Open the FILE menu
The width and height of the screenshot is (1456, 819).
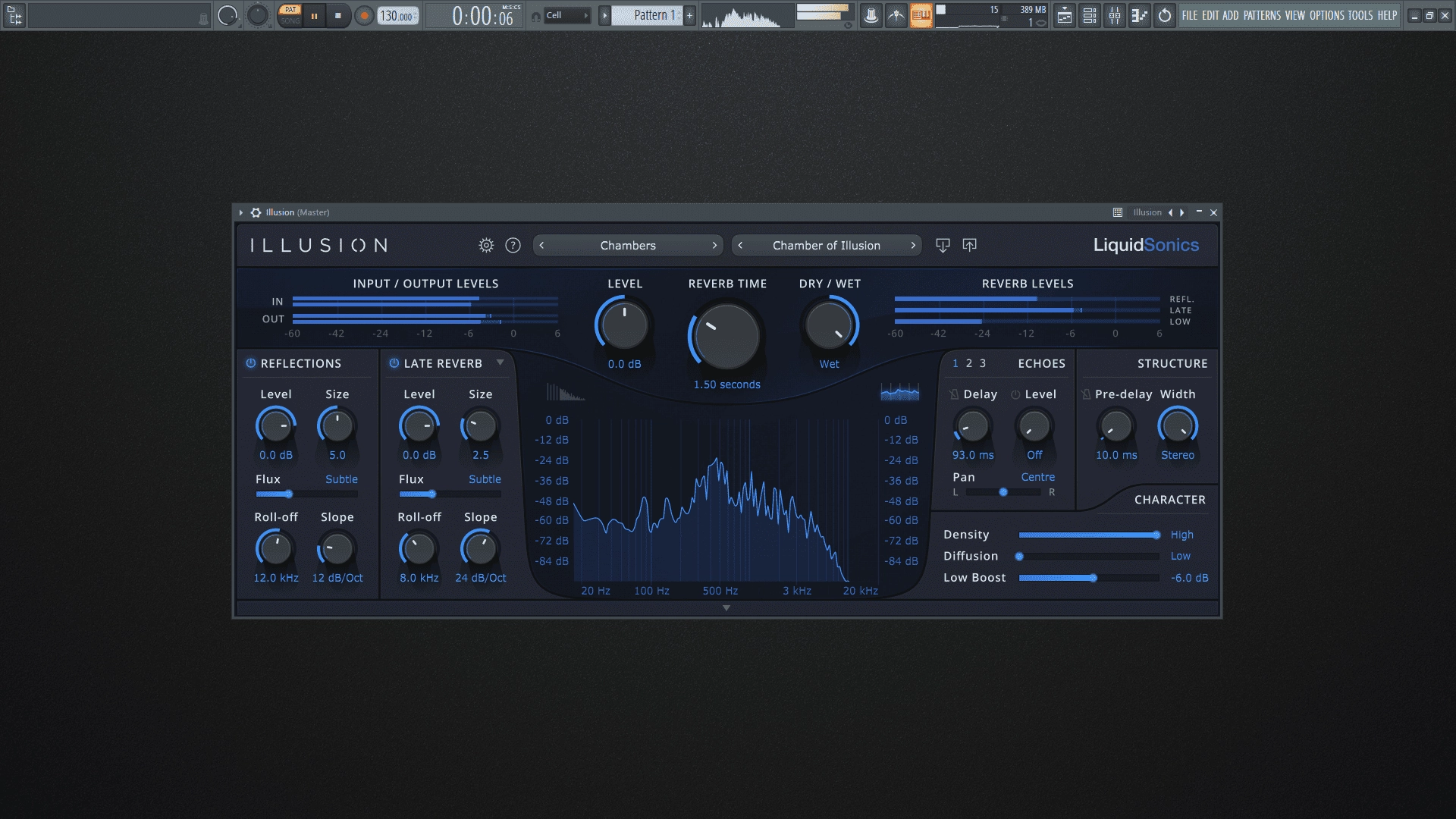pos(1190,15)
